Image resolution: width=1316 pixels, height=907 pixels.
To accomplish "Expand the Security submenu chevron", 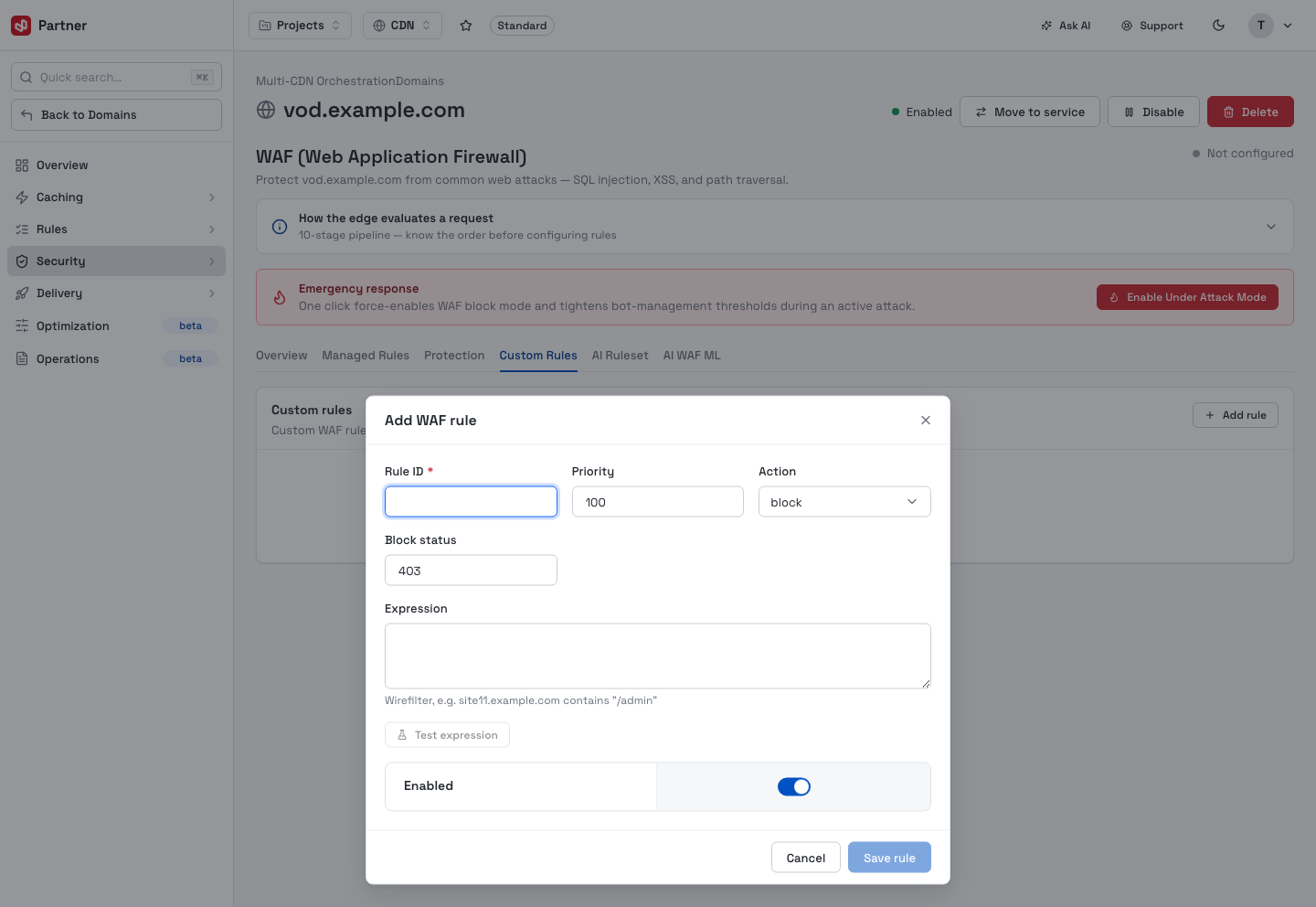I will pos(212,261).
